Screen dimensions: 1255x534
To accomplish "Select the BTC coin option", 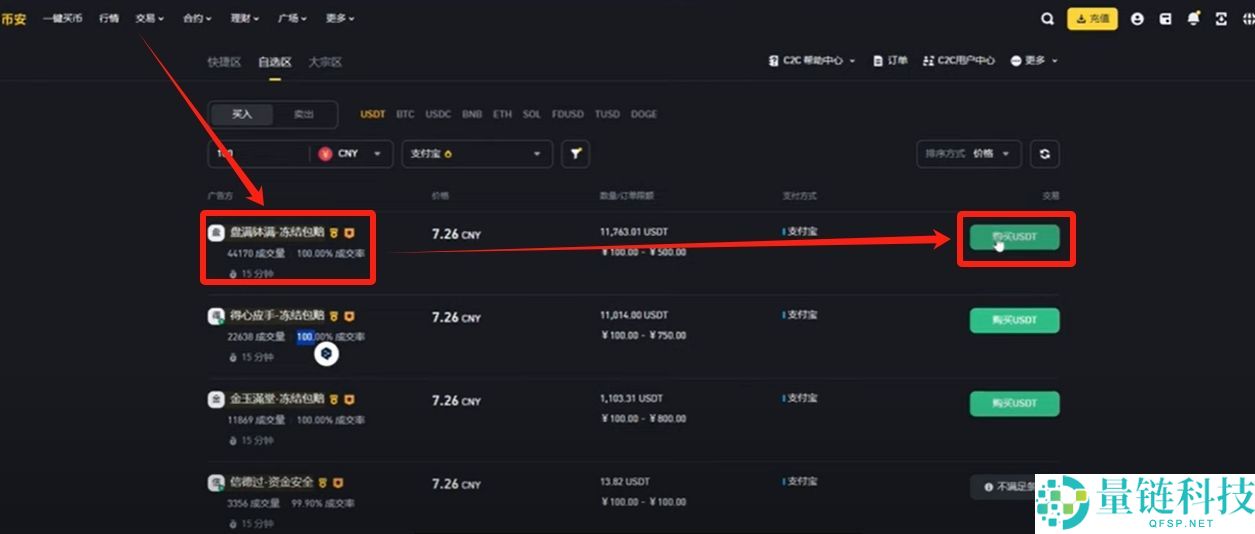I will (405, 114).
